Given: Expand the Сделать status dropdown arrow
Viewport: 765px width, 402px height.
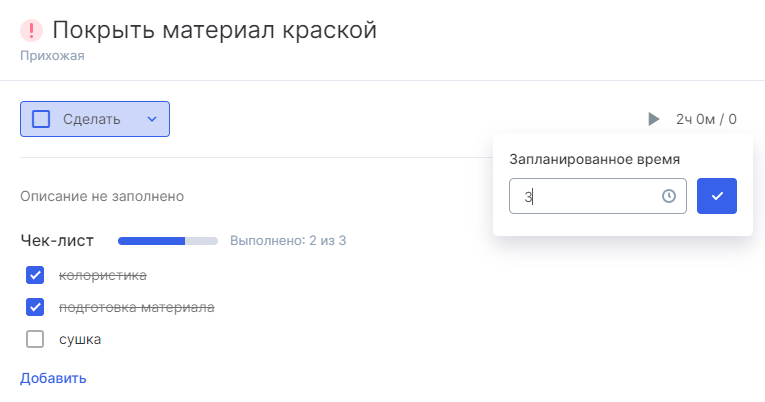Looking at the screenshot, I should (152, 119).
